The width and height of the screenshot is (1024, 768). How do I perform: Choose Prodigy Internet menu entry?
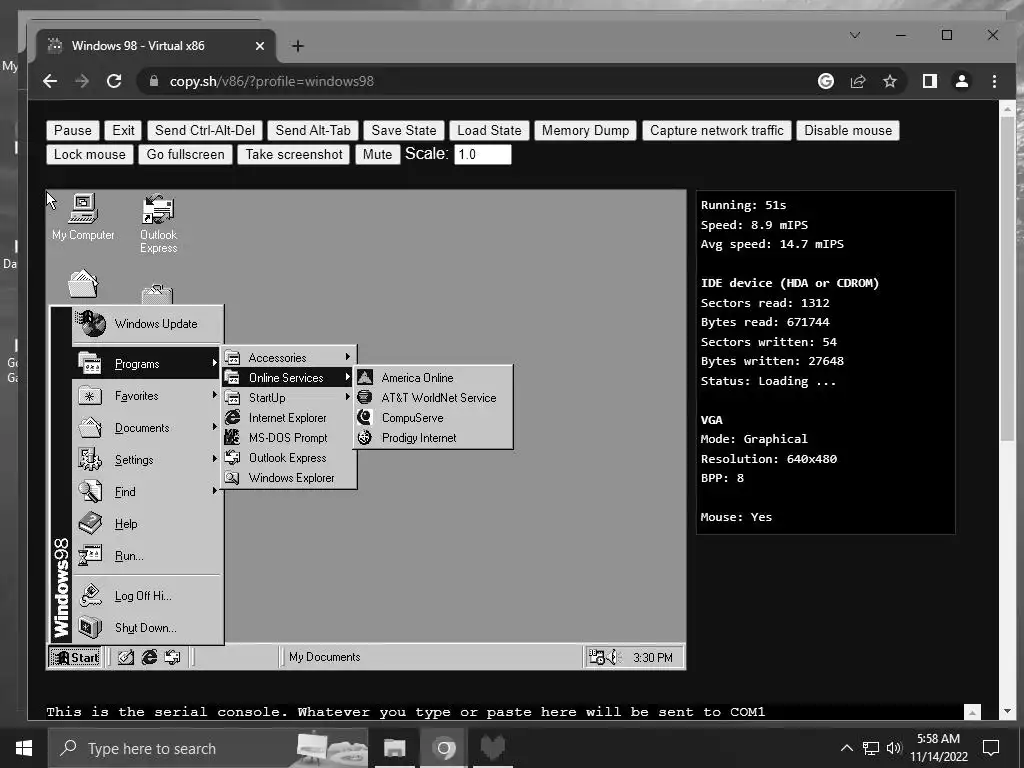[x=433, y=438]
